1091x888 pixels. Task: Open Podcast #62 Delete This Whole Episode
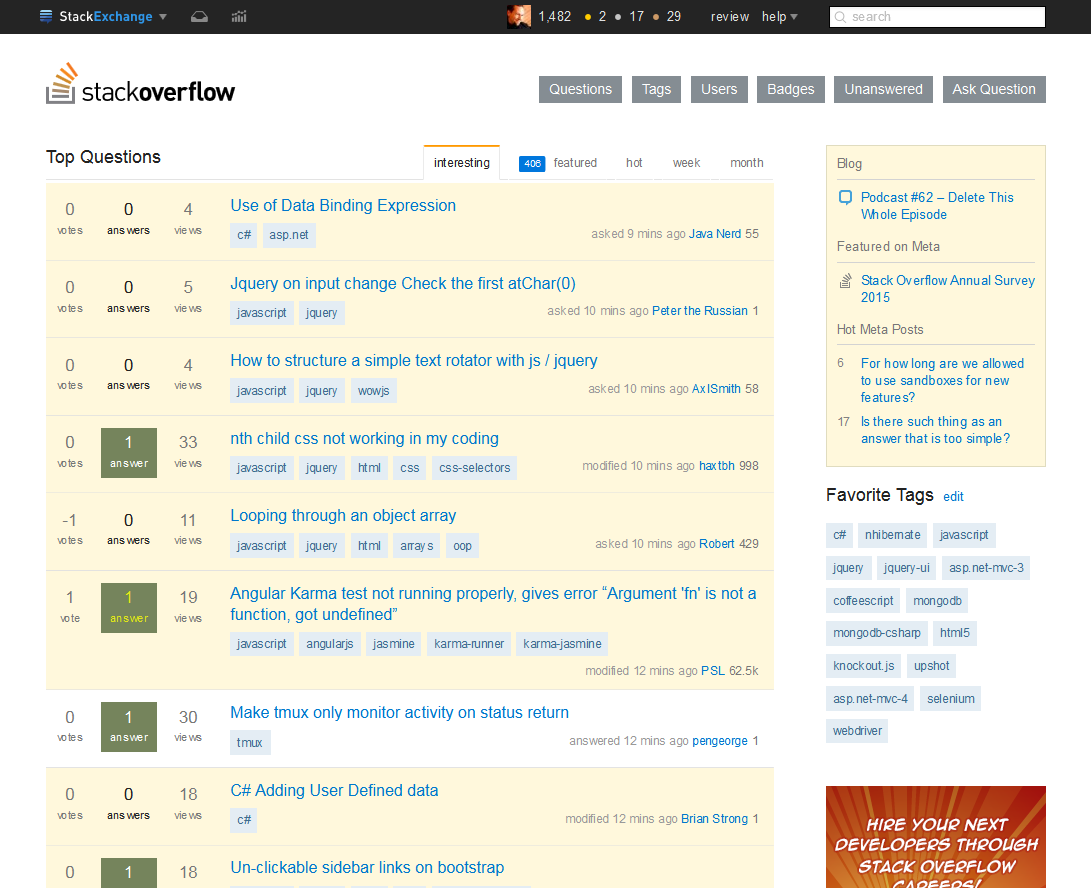[x=937, y=206]
